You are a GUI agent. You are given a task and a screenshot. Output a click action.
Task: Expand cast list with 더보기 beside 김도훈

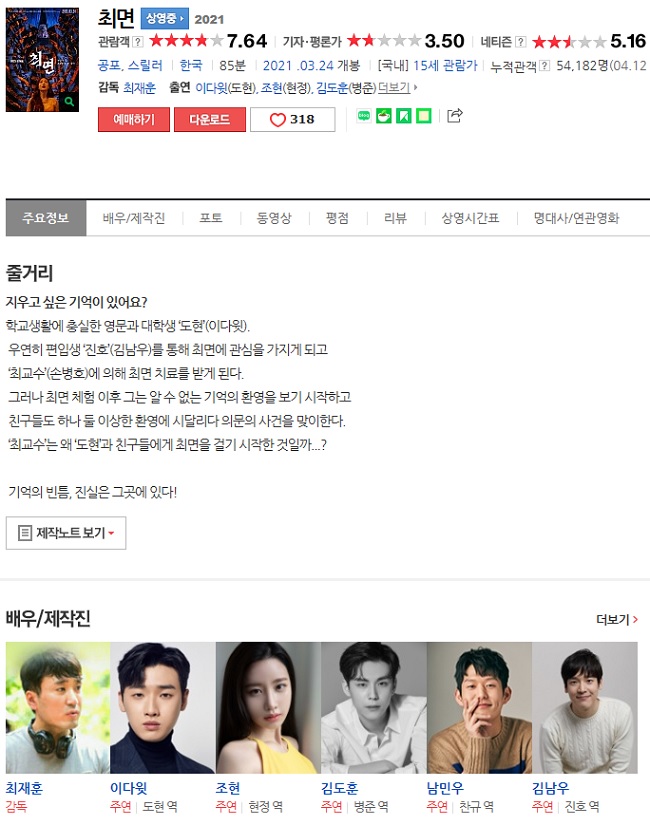pyautogui.click(x=397, y=87)
